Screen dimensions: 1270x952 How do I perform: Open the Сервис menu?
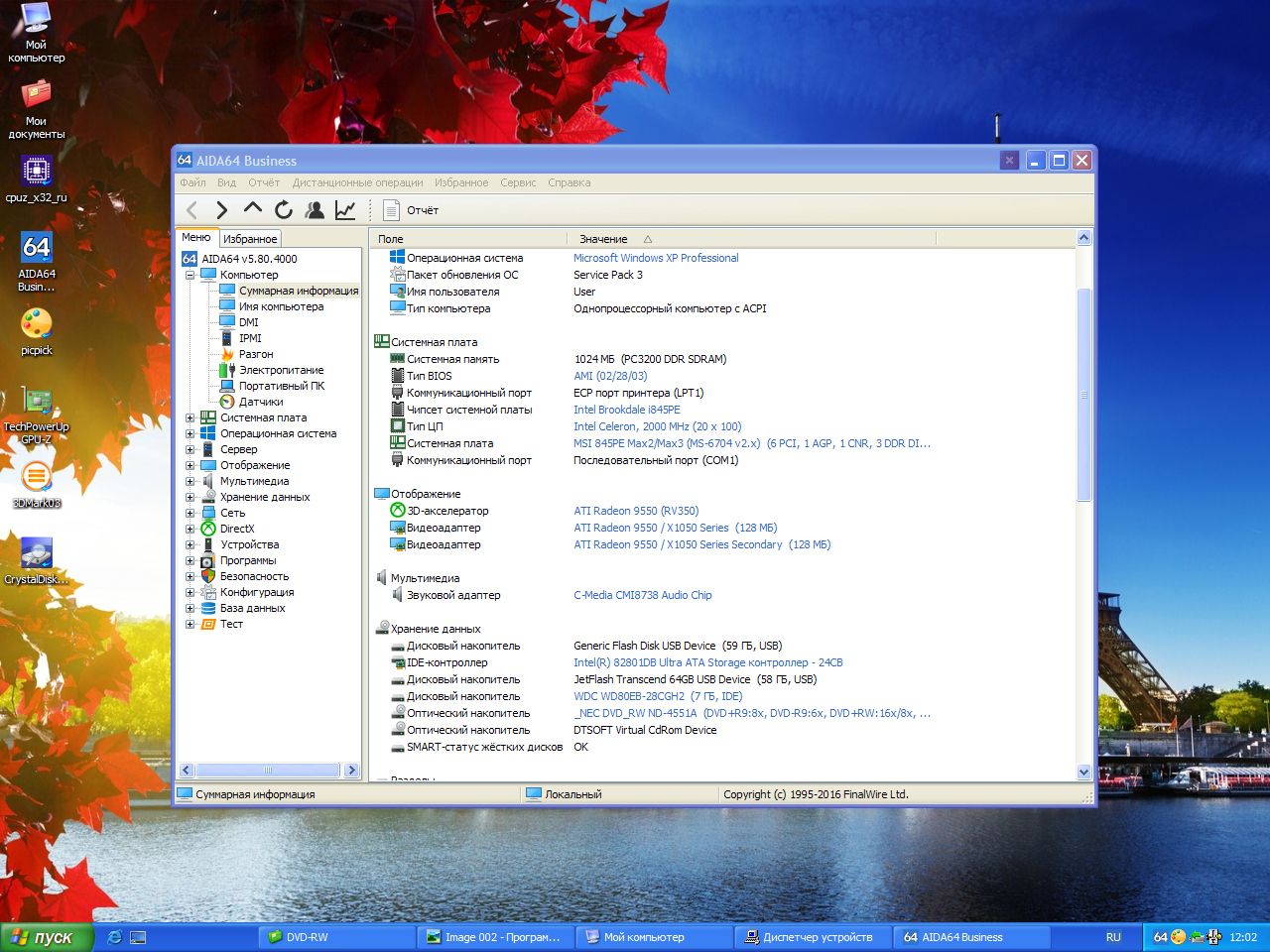[x=518, y=182]
